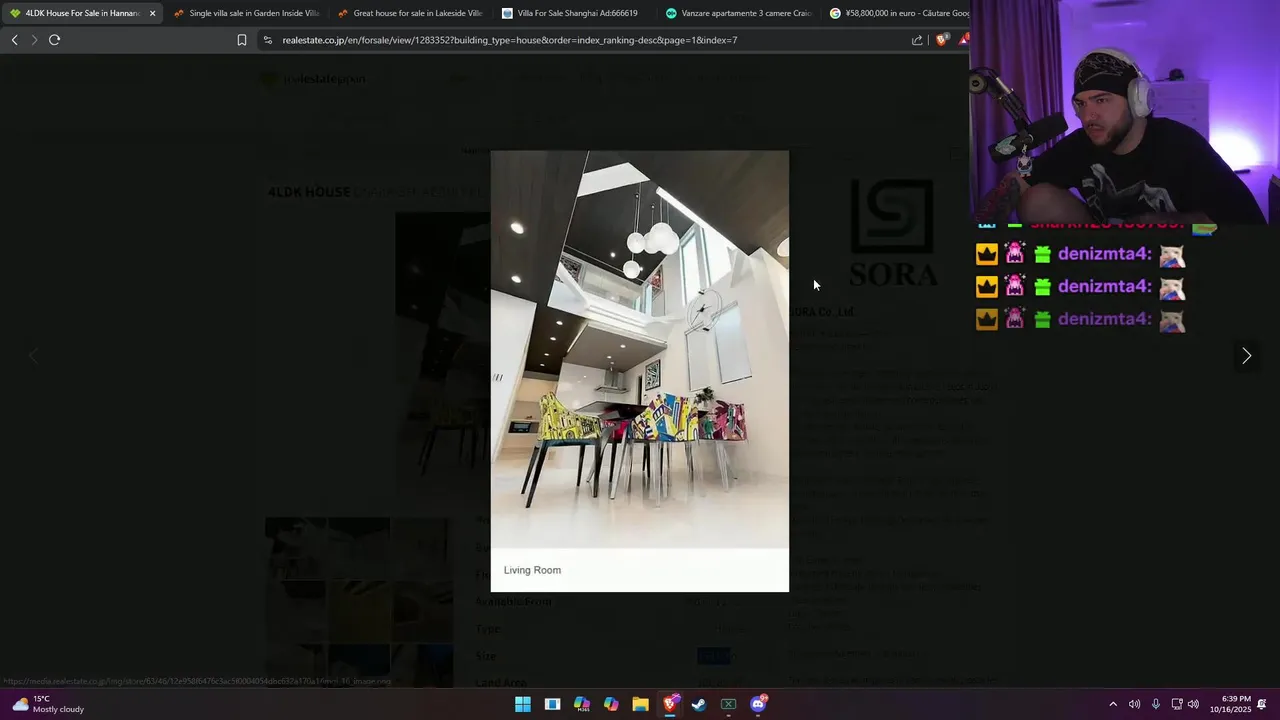Click the address bar URL field
Viewport: 1280px width, 720px height.
590,40
